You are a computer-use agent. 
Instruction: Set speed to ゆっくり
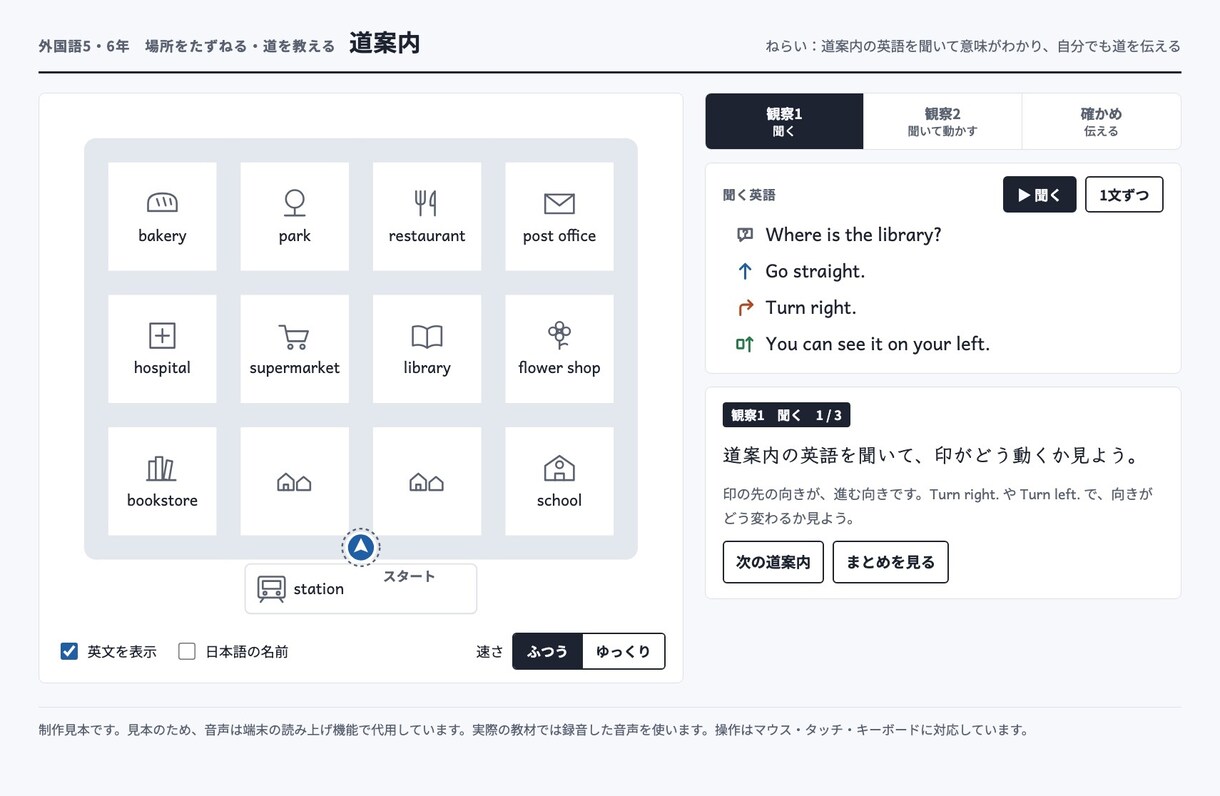coord(623,651)
